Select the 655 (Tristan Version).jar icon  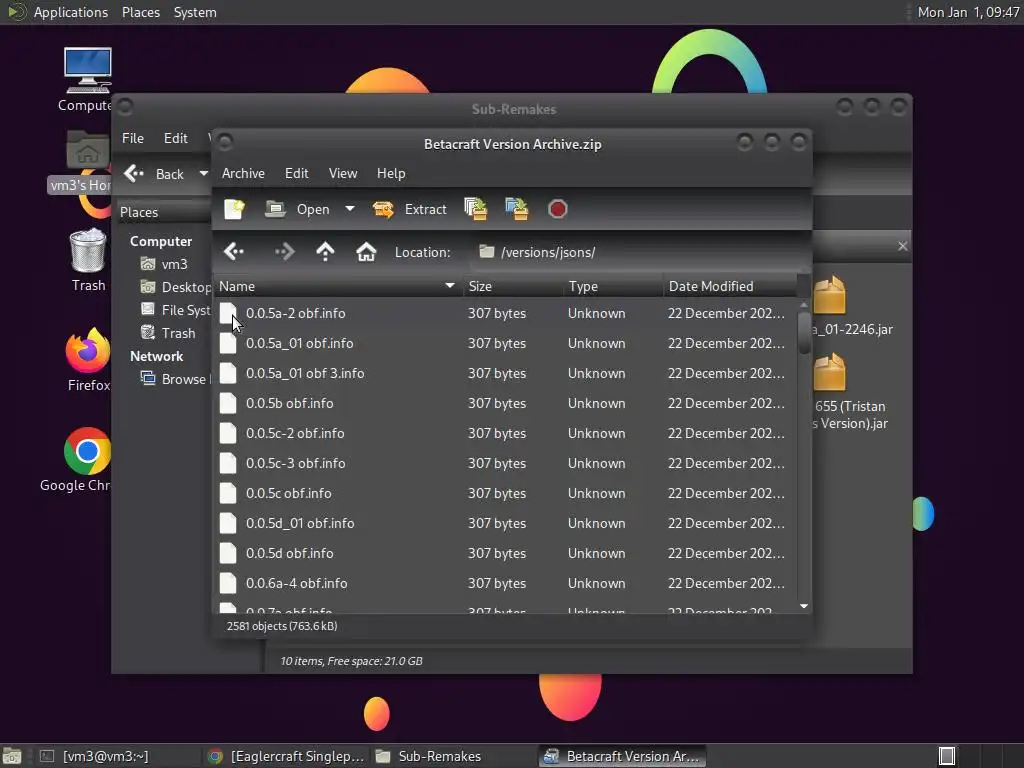pyautogui.click(x=831, y=372)
